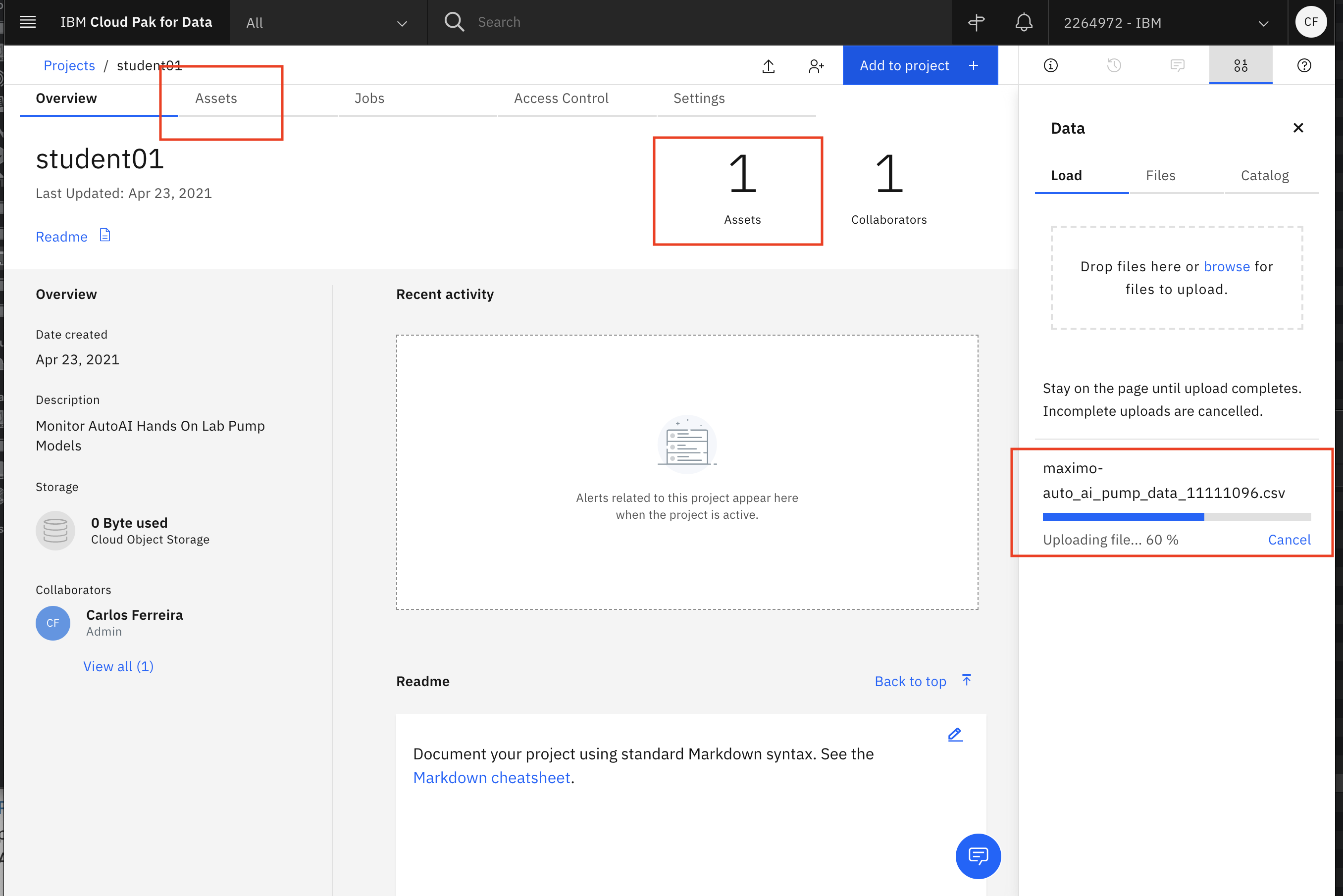This screenshot has width=1343, height=896.
Task: Click the View all collaborators link
Action: (x=118, y=666)
